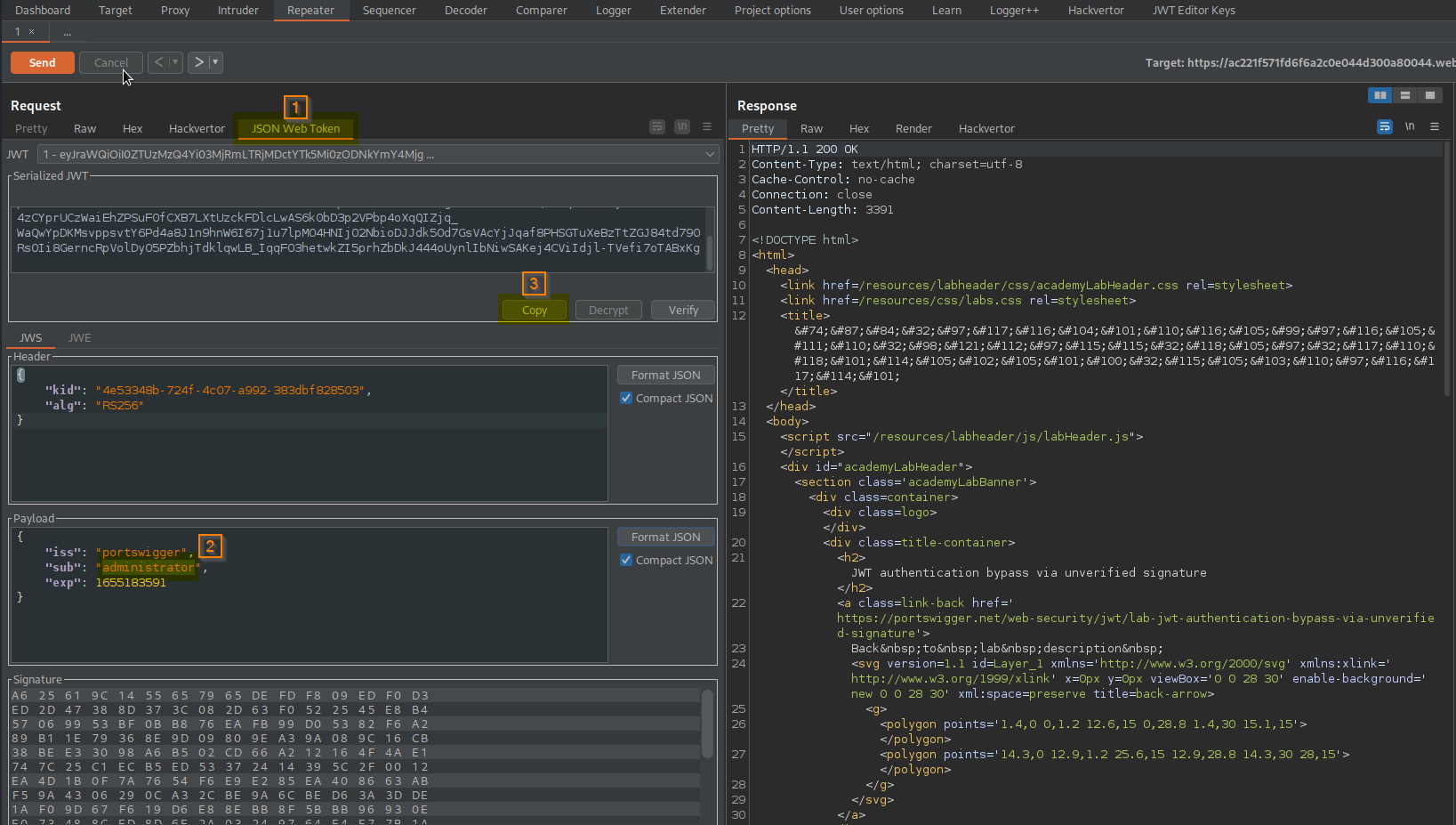The width and height of the screenshot is (1456, 825).
Task: Select Repeater sub-tab 1
Action: point(17,32)
